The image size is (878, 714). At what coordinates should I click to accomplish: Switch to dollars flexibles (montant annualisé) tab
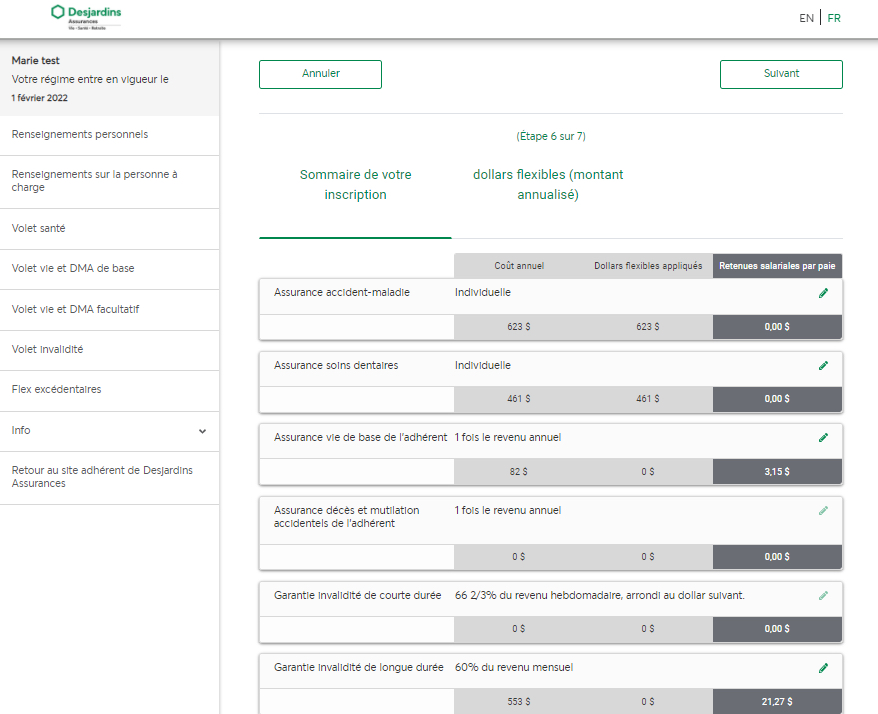point(548,185)
